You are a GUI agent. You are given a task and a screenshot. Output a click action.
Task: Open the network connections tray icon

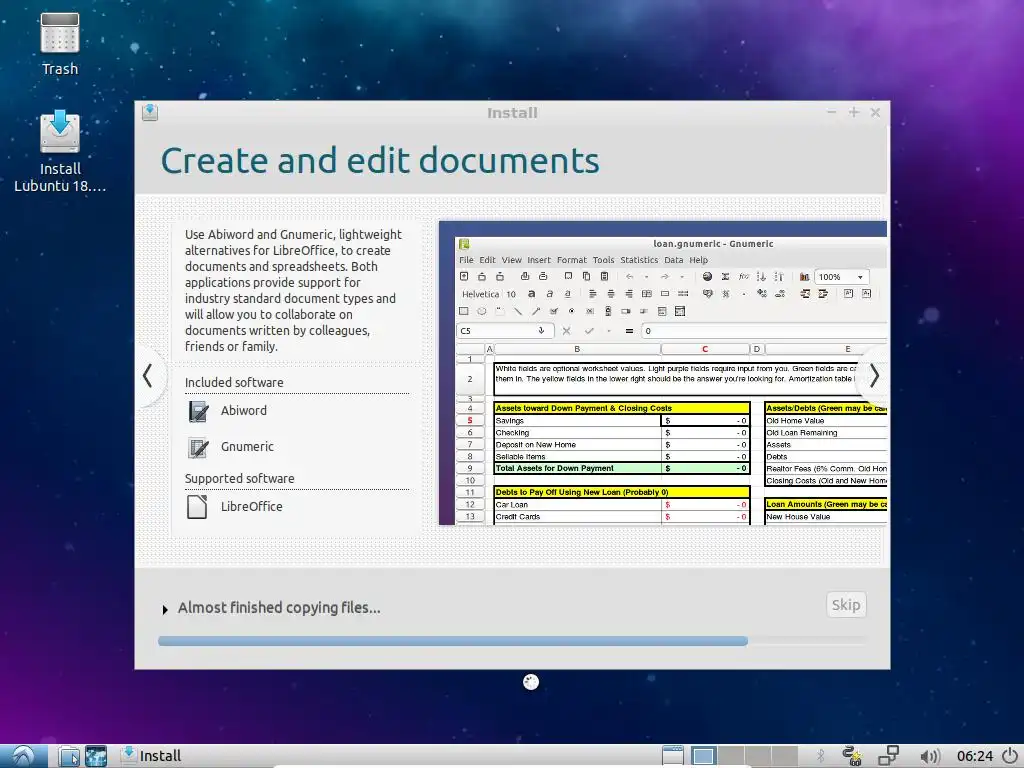[888, 756]
